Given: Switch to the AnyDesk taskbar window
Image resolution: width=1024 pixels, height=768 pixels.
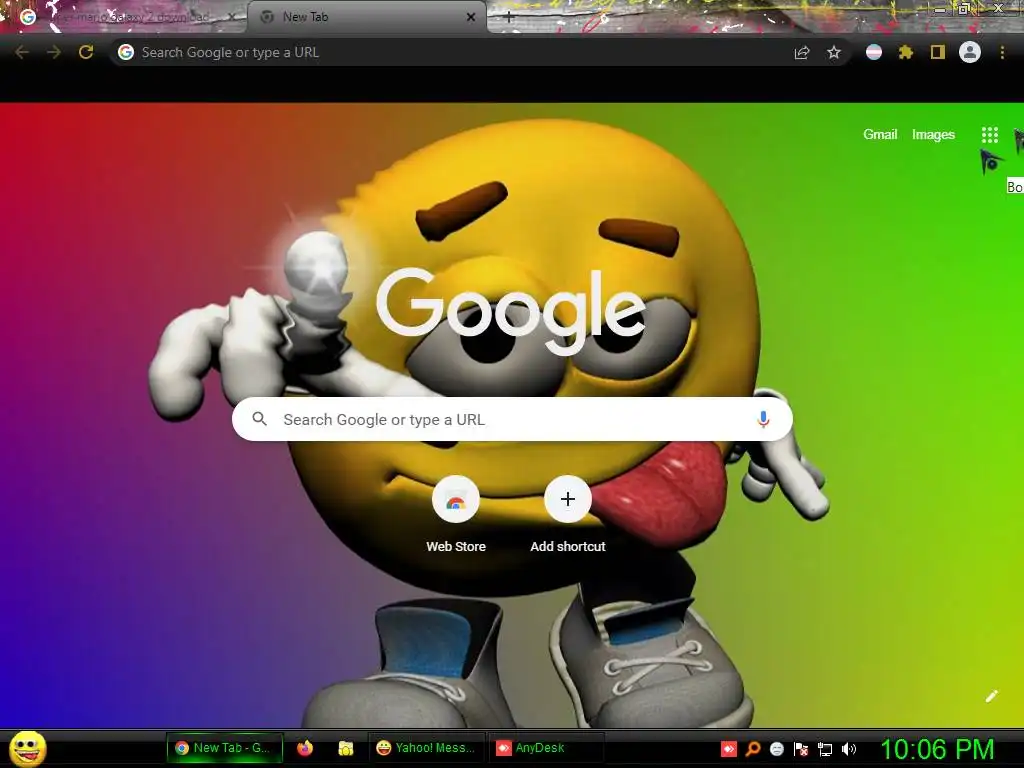Looking at the screenshot, I should pyautogui.click(x=546, y=748).
